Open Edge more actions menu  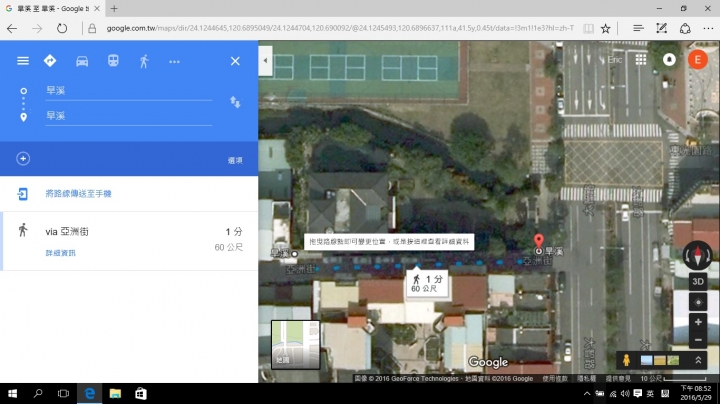pos(708,28)
